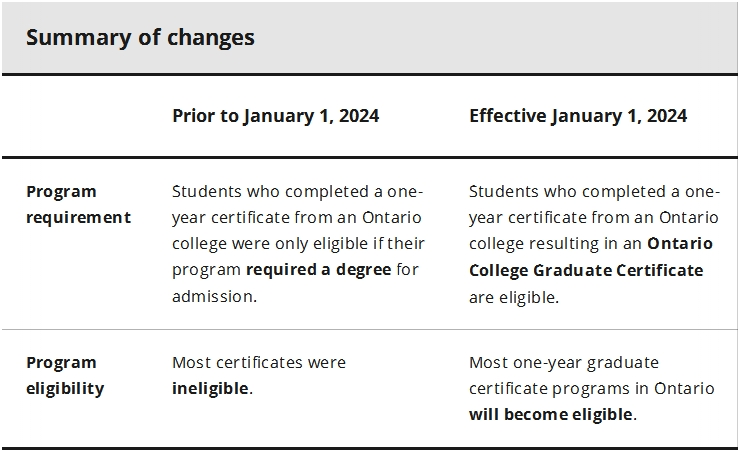Click 'Most one-year graduate' cell text

(x=564, y=363)
